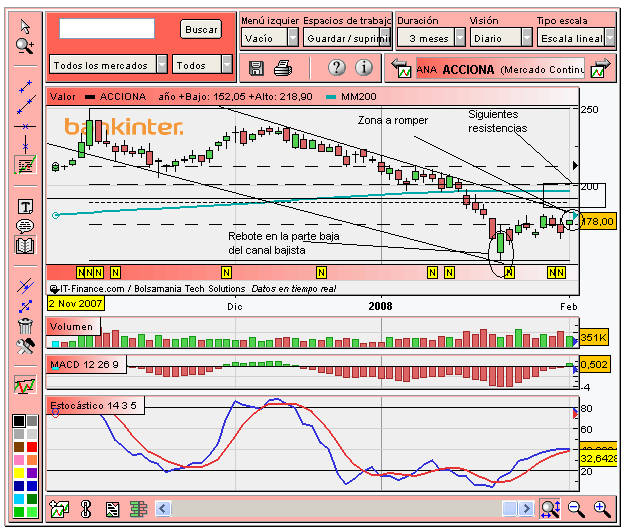Zoom in with plus magnifier
The width and height of the screenshot is (631, 531).
[602, 509]
